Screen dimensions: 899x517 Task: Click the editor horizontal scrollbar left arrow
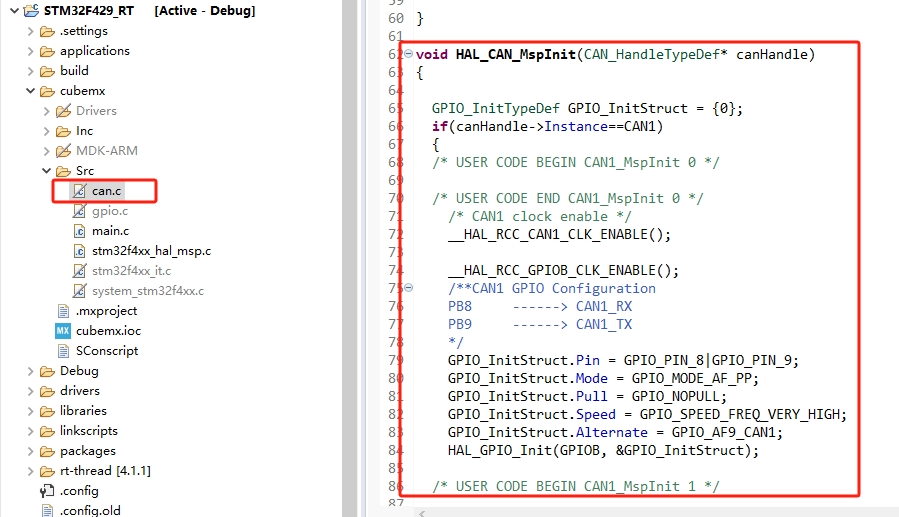pyautogui.click(x=422, y=513)
